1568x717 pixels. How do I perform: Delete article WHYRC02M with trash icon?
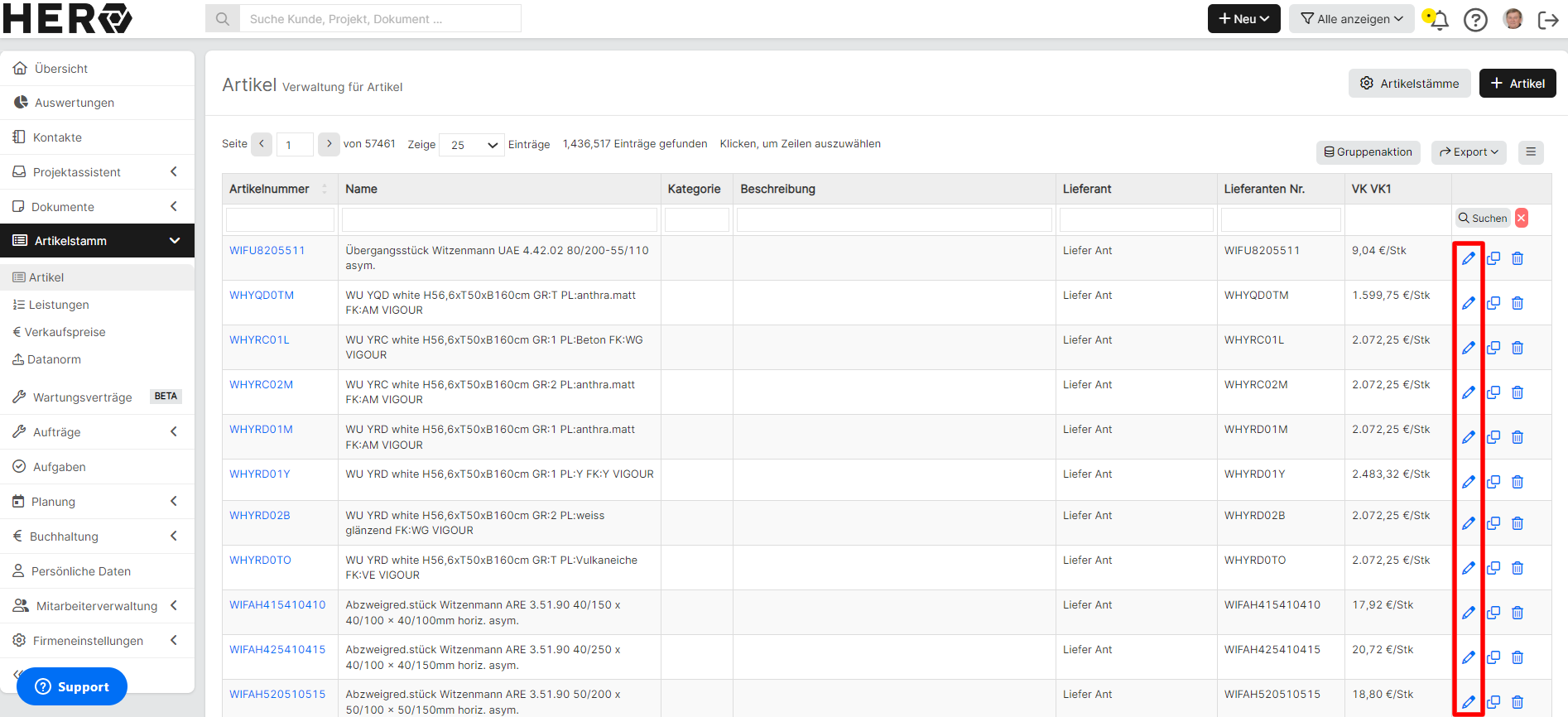click(1517, 392)
